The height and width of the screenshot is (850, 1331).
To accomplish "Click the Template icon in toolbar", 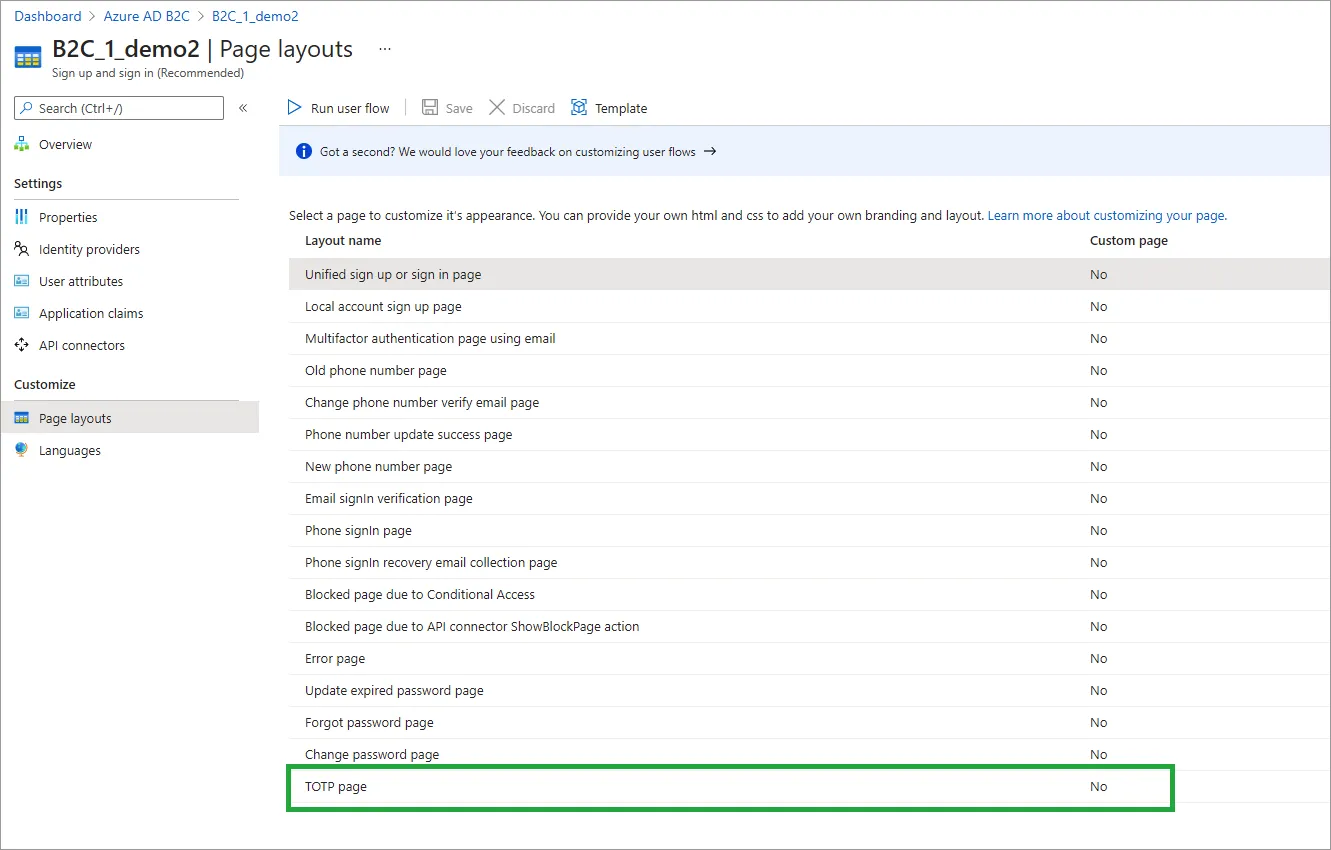I will (579, 108).
